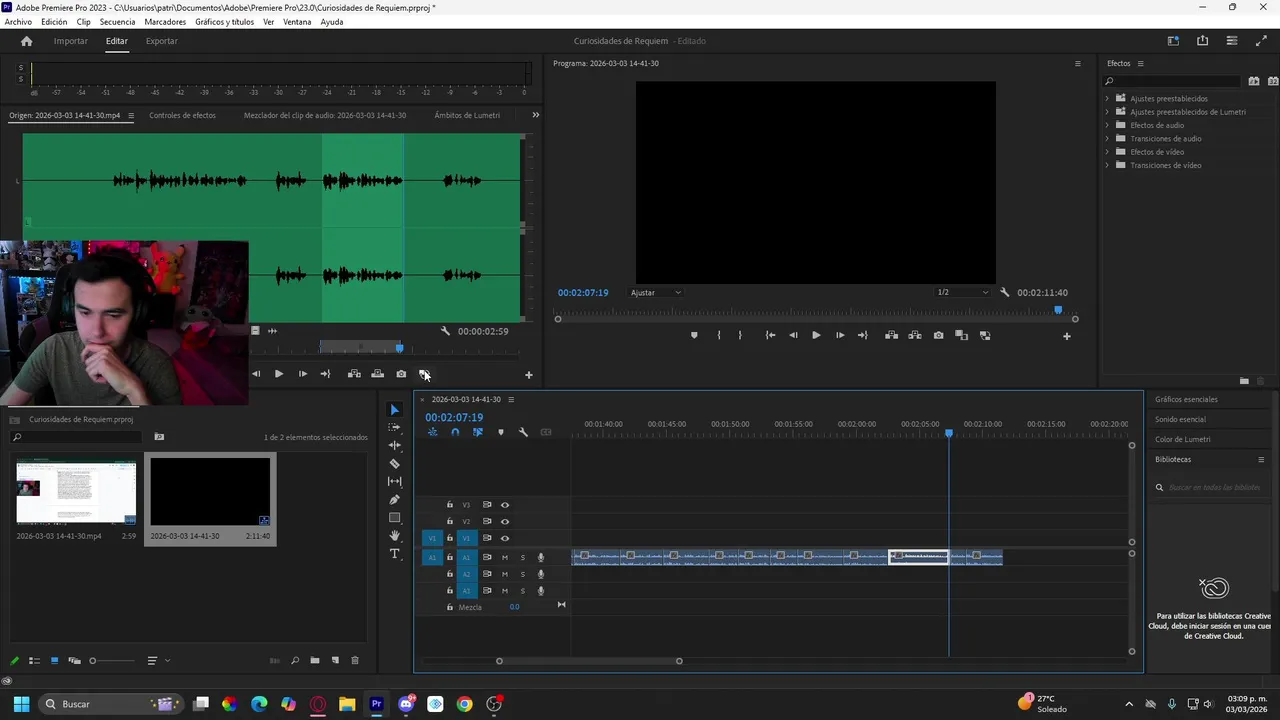Click Export Frame camera in Program monitor

pyautogui.click(x=938, y=336)
